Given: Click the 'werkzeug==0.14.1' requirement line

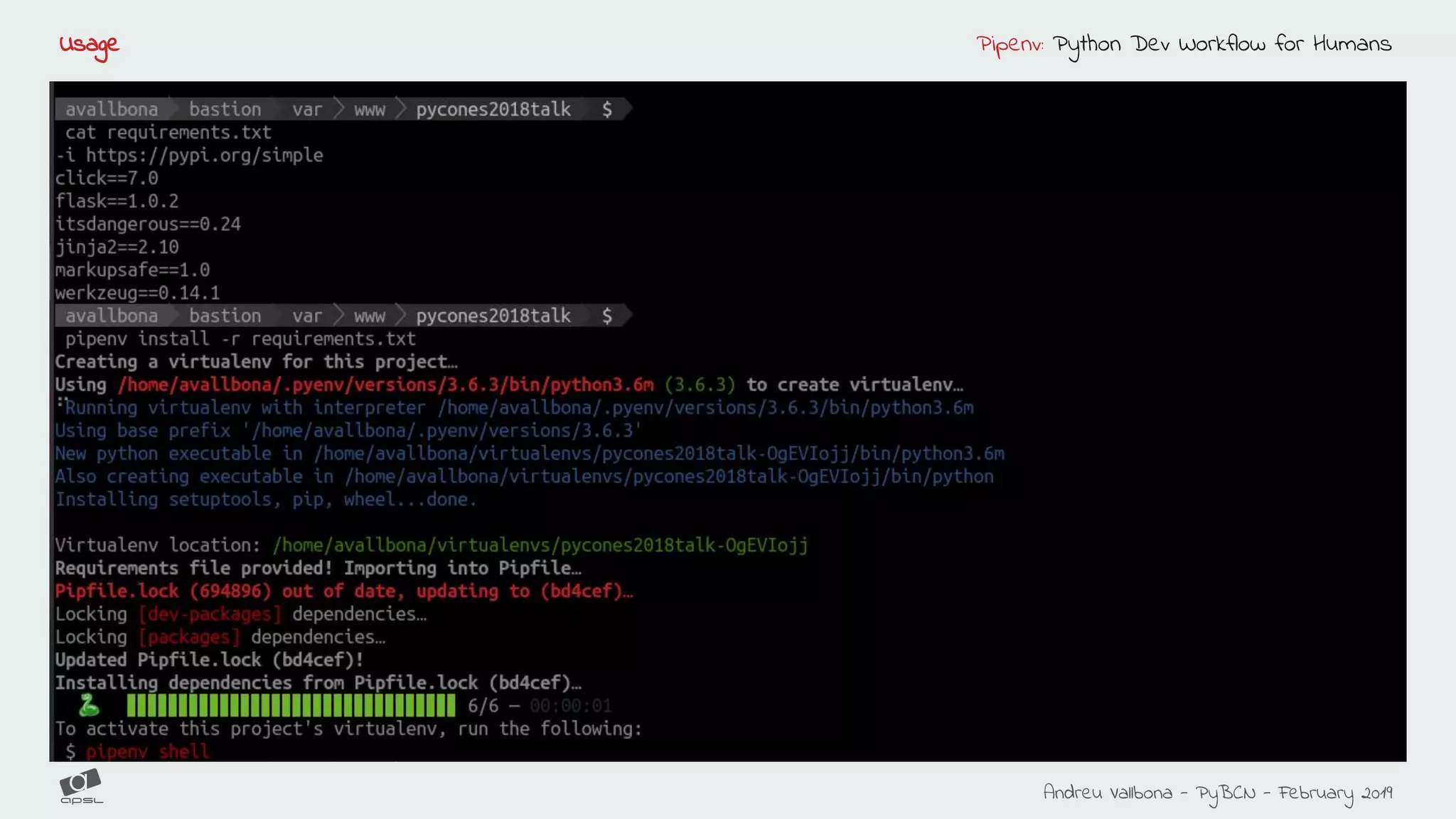Looking at the screenshot, I should tap(138, 293).
